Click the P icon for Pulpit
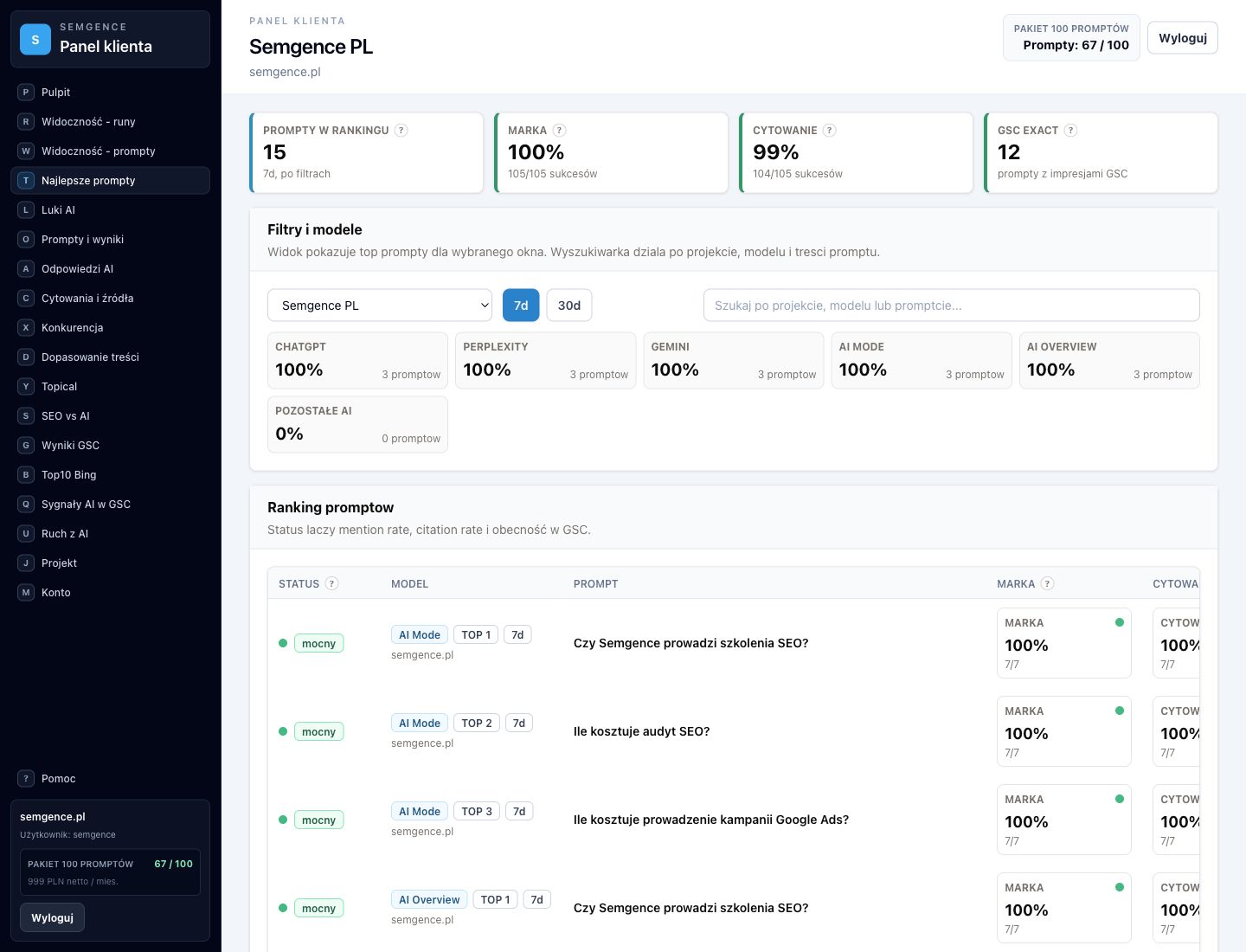The width and height of the screenshot is (1246, 952). click(26, 92)
